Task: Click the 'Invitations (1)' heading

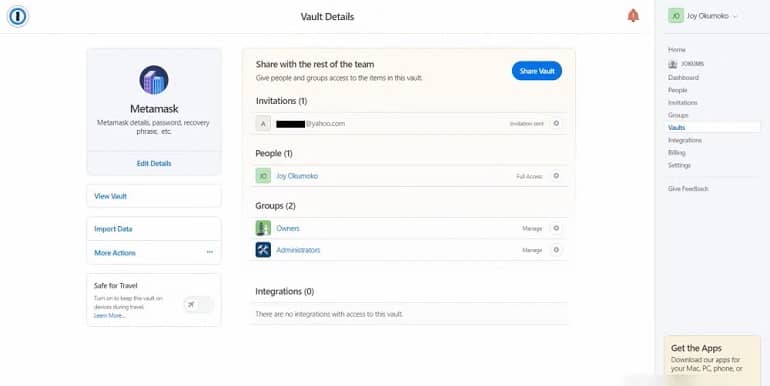Action: point(281,101)
